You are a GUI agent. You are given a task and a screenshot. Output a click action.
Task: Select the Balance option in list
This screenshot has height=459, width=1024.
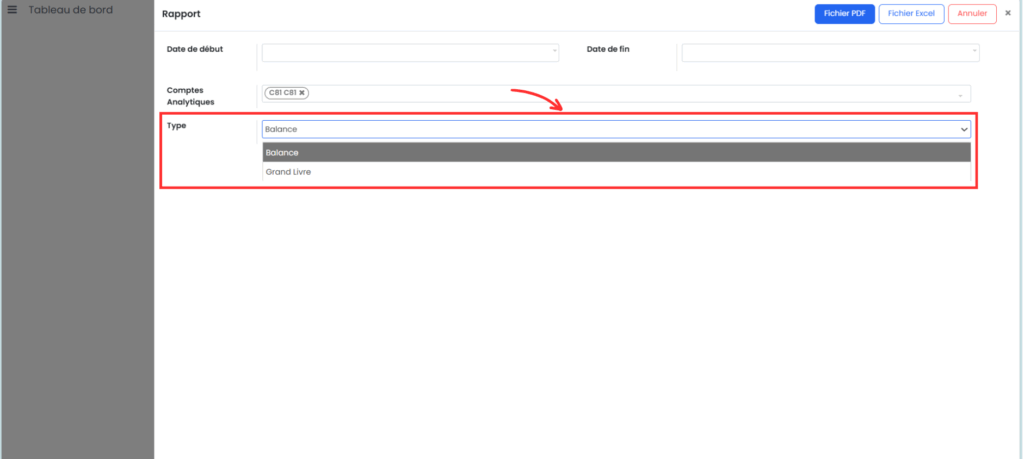(x=616, y=152)
